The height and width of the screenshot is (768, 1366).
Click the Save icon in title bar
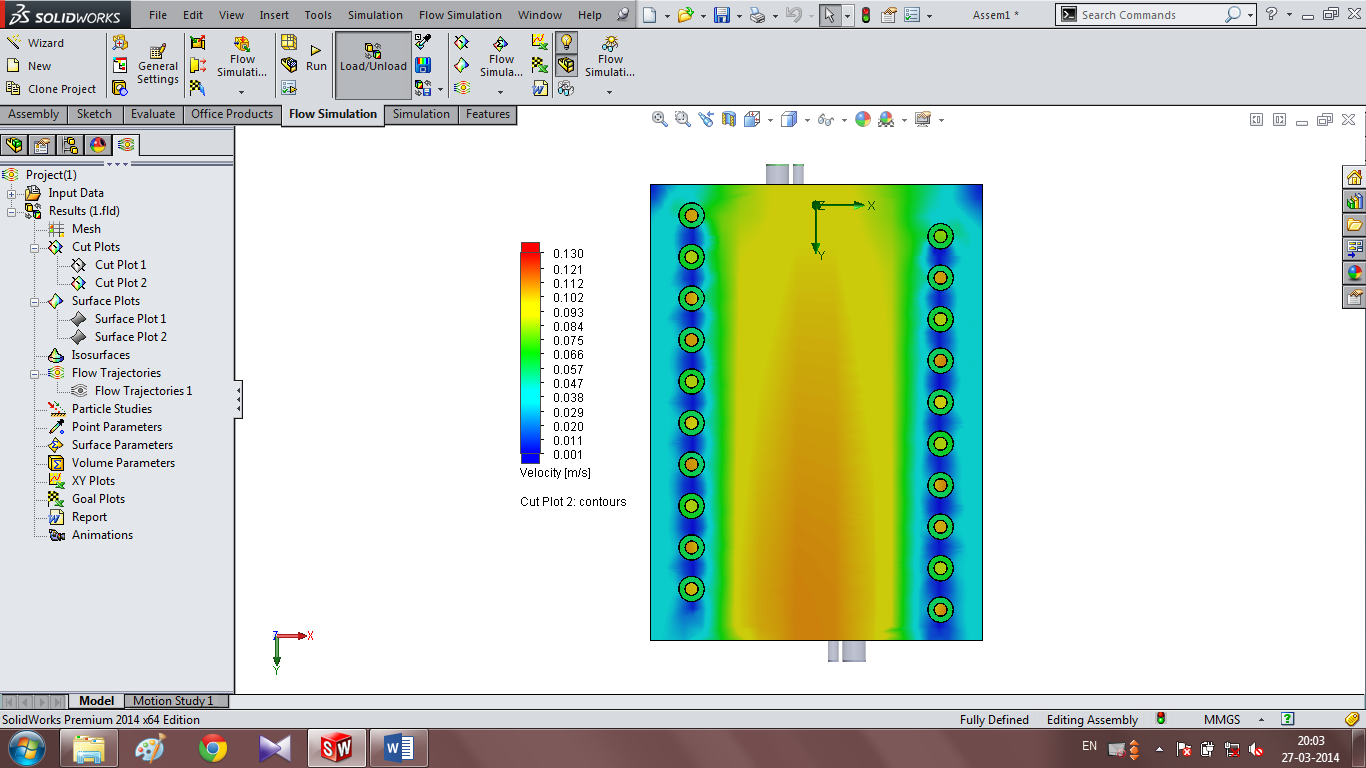coord(722,15)
